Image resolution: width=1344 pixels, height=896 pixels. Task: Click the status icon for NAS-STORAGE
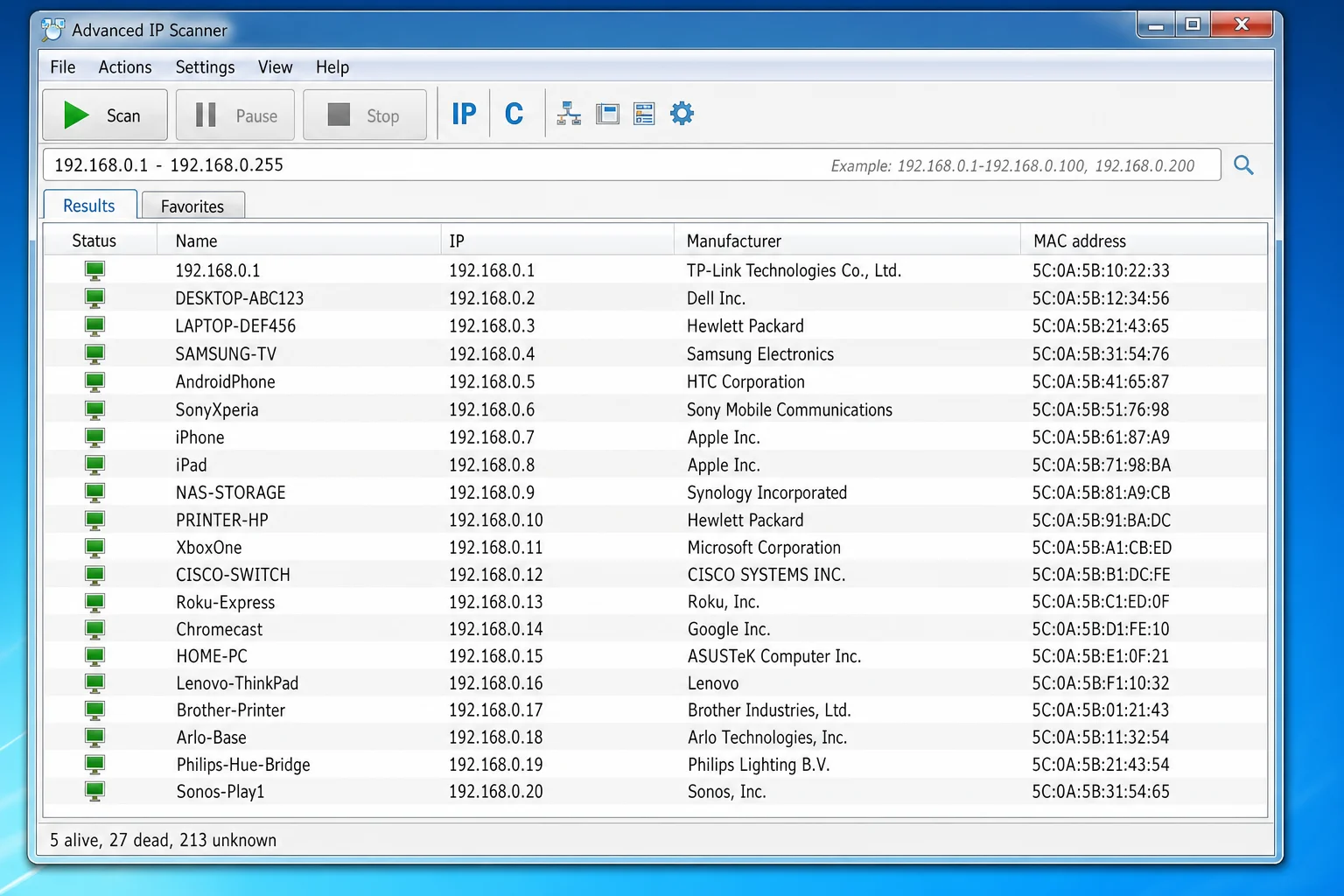(94, 493)
